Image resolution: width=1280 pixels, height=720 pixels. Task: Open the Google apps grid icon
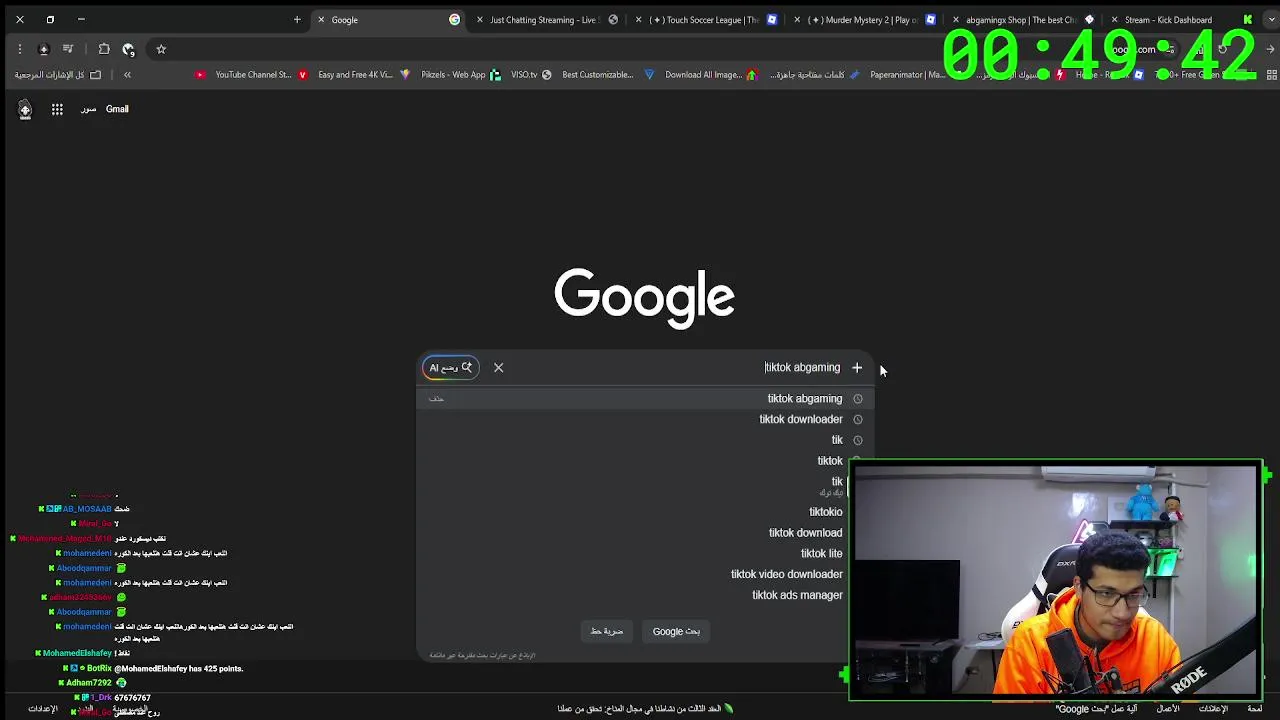coord(57,109)
